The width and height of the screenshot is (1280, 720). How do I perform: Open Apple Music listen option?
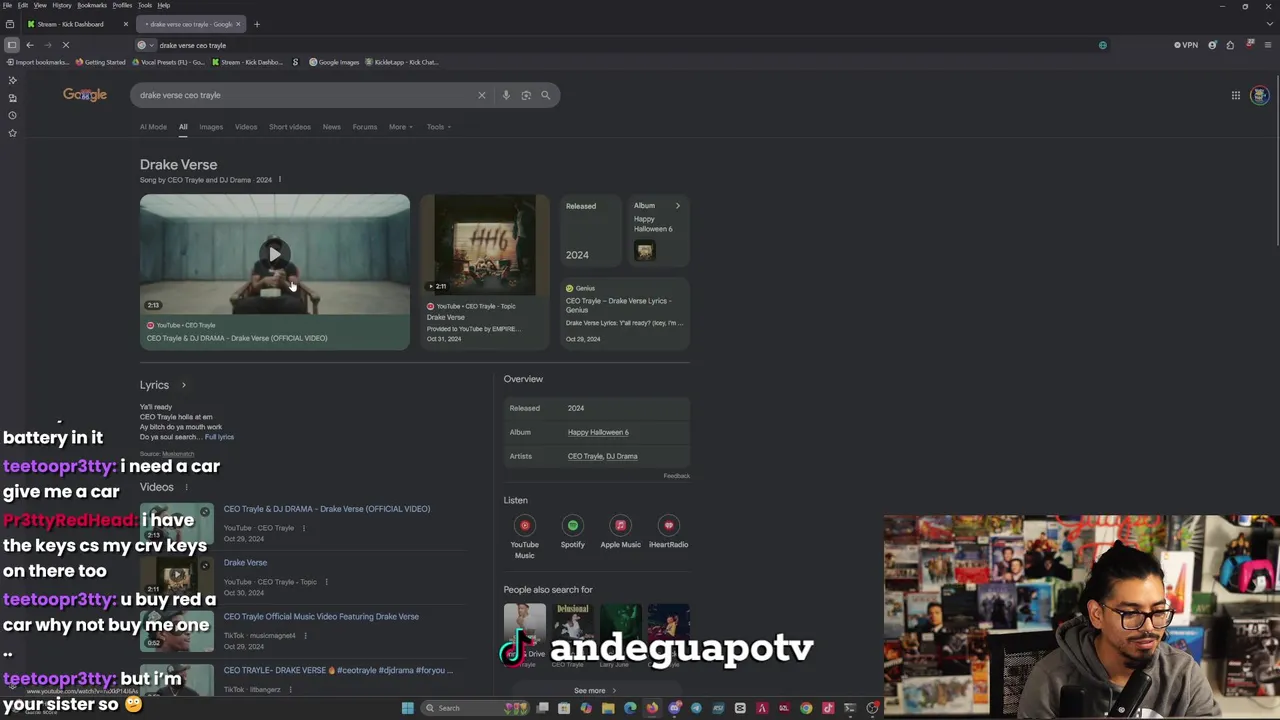pos(620,533)
